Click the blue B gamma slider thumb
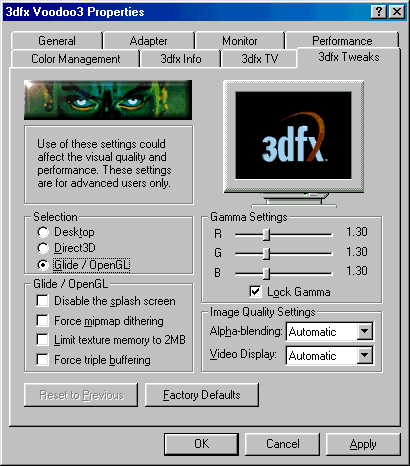The image size is (410, 466). coord(266,273)
